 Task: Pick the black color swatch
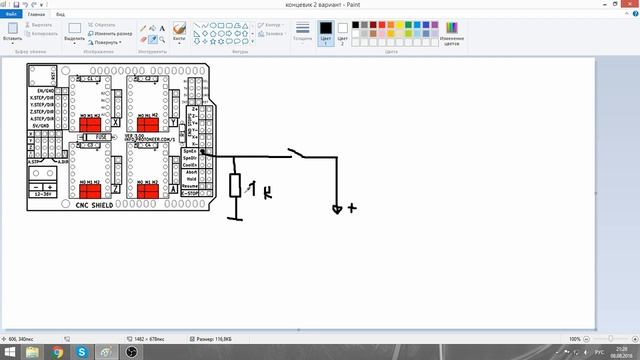(356, 25)
